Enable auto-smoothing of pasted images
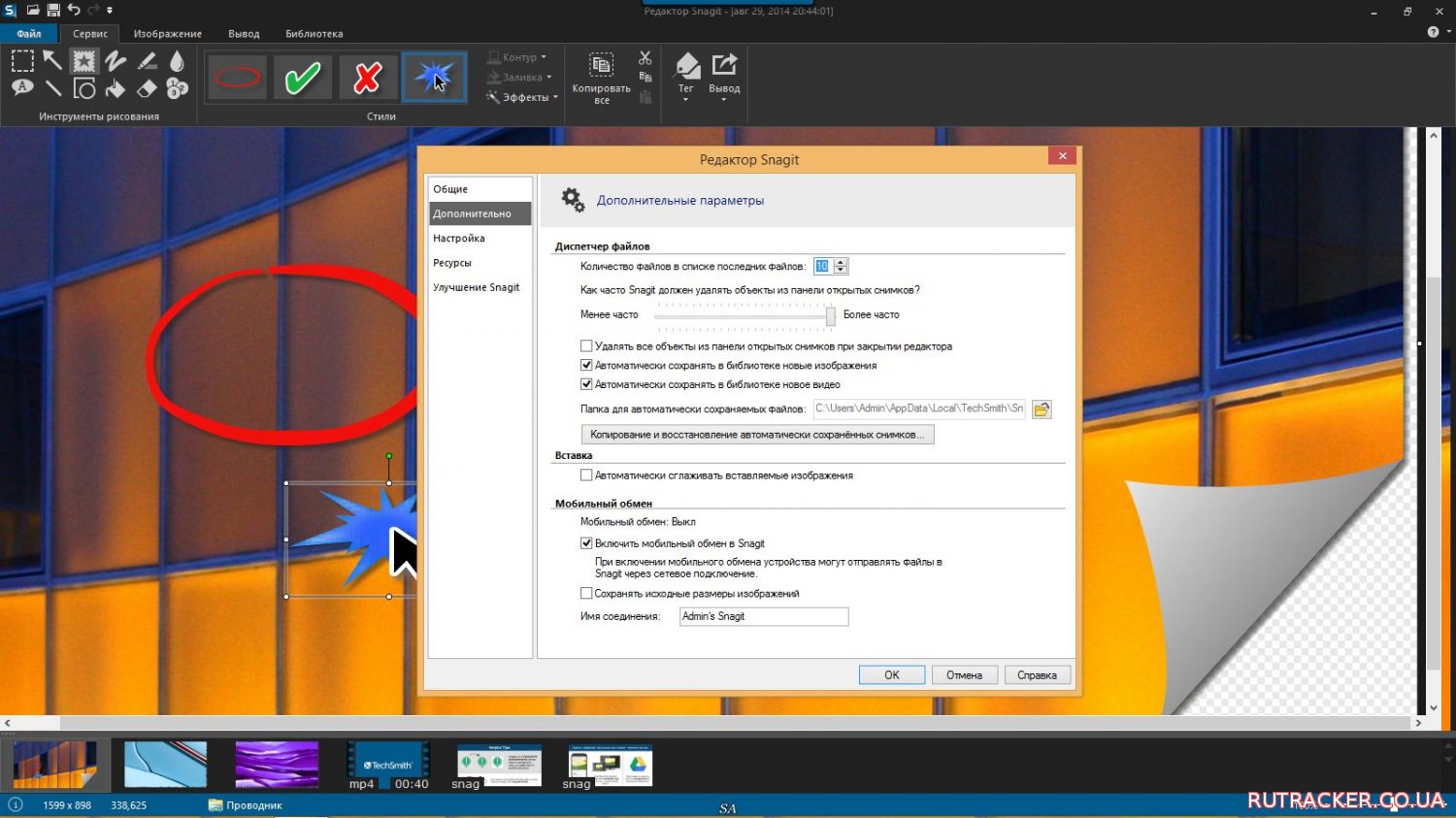The height and width of the screenshot is (818, 1456). [586, 475]
